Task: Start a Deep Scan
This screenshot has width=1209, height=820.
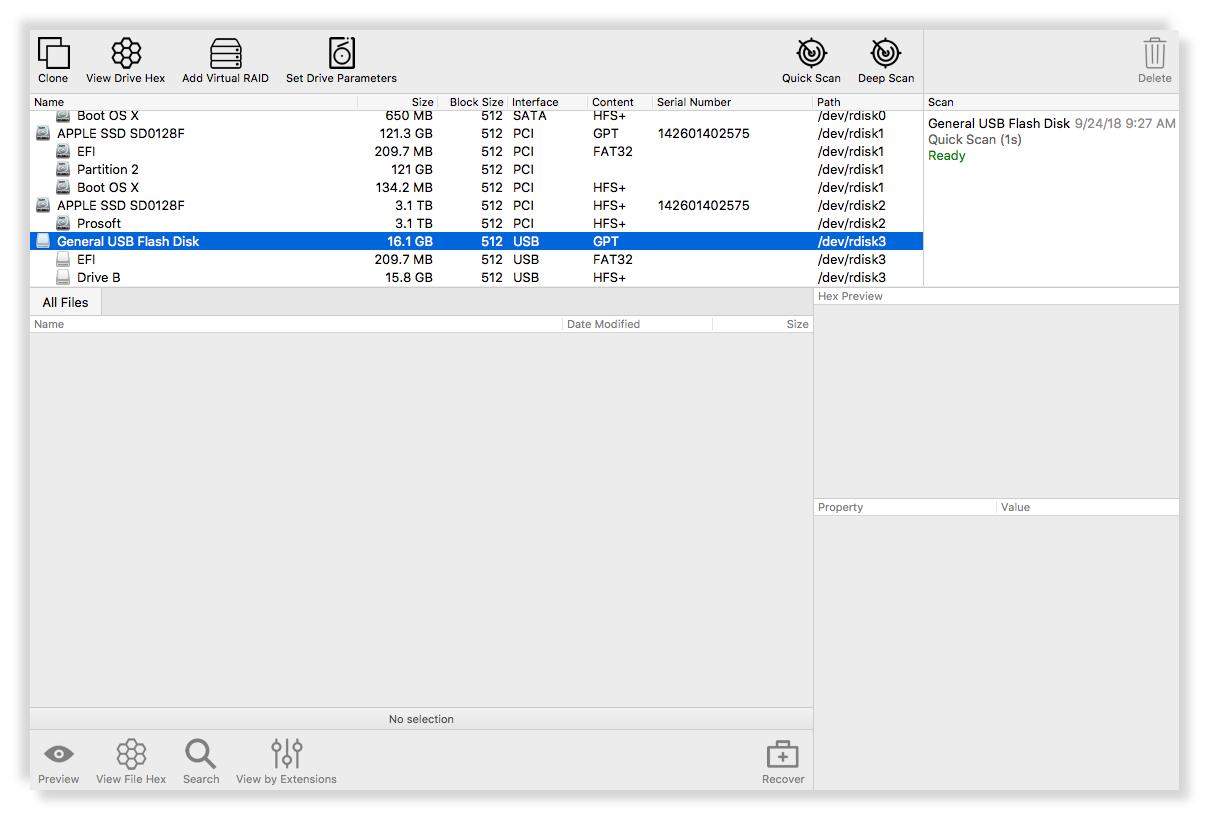Action: (885, 54)
